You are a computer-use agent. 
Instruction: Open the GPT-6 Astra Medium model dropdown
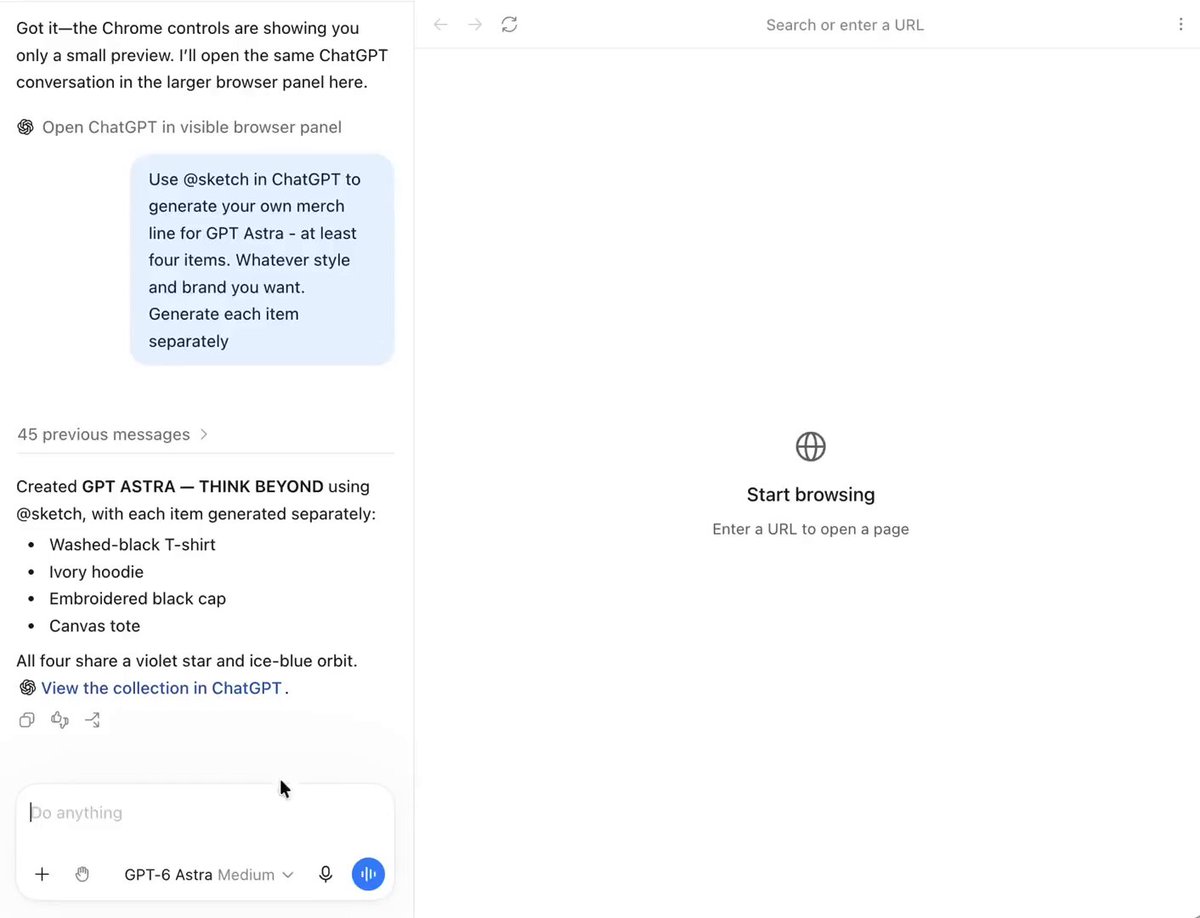click(x=209, y=874)
